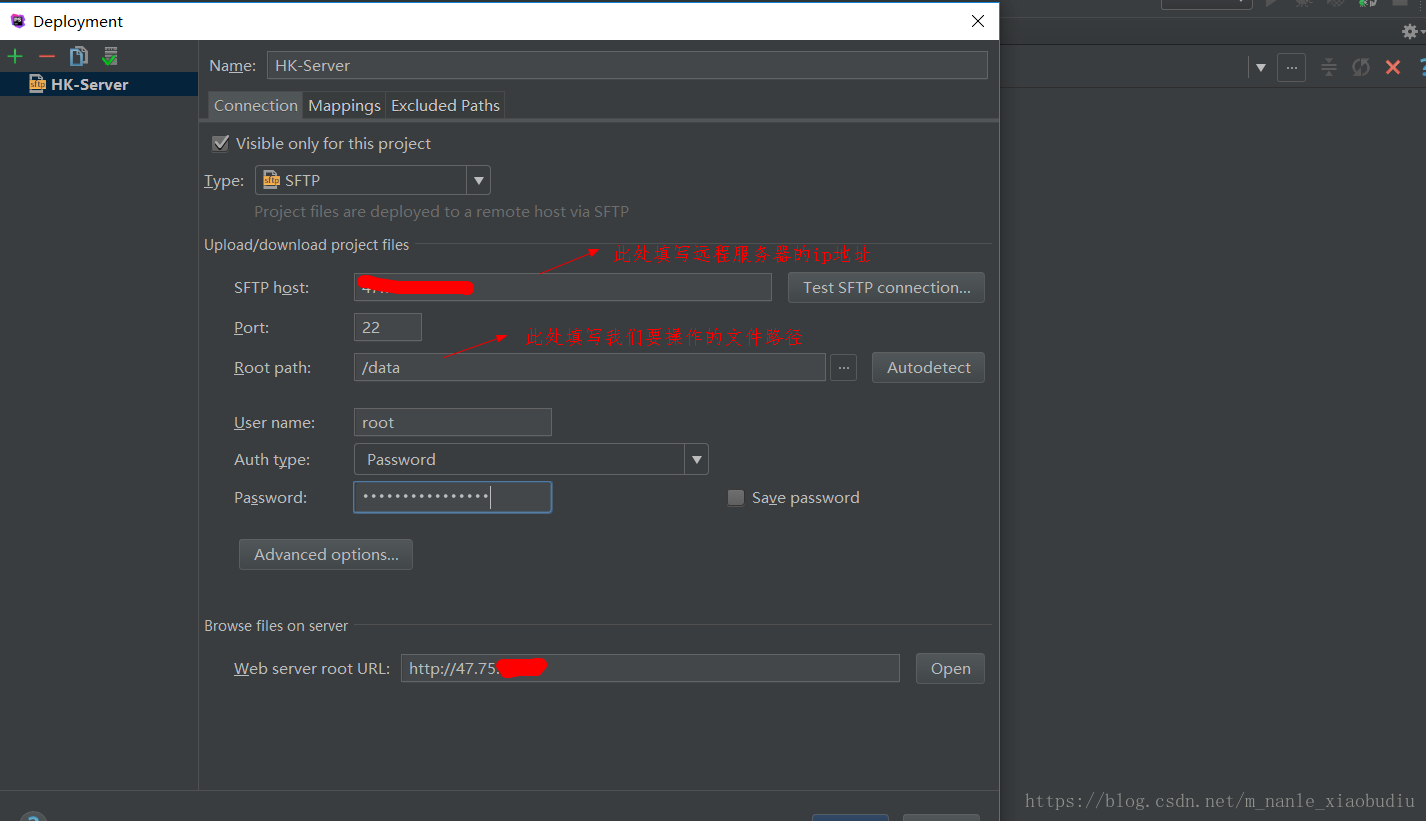Remove selected server with red minus icon
Image resolution: width=1426 pixels, height=821 pixels.
(x=46, y=56)
